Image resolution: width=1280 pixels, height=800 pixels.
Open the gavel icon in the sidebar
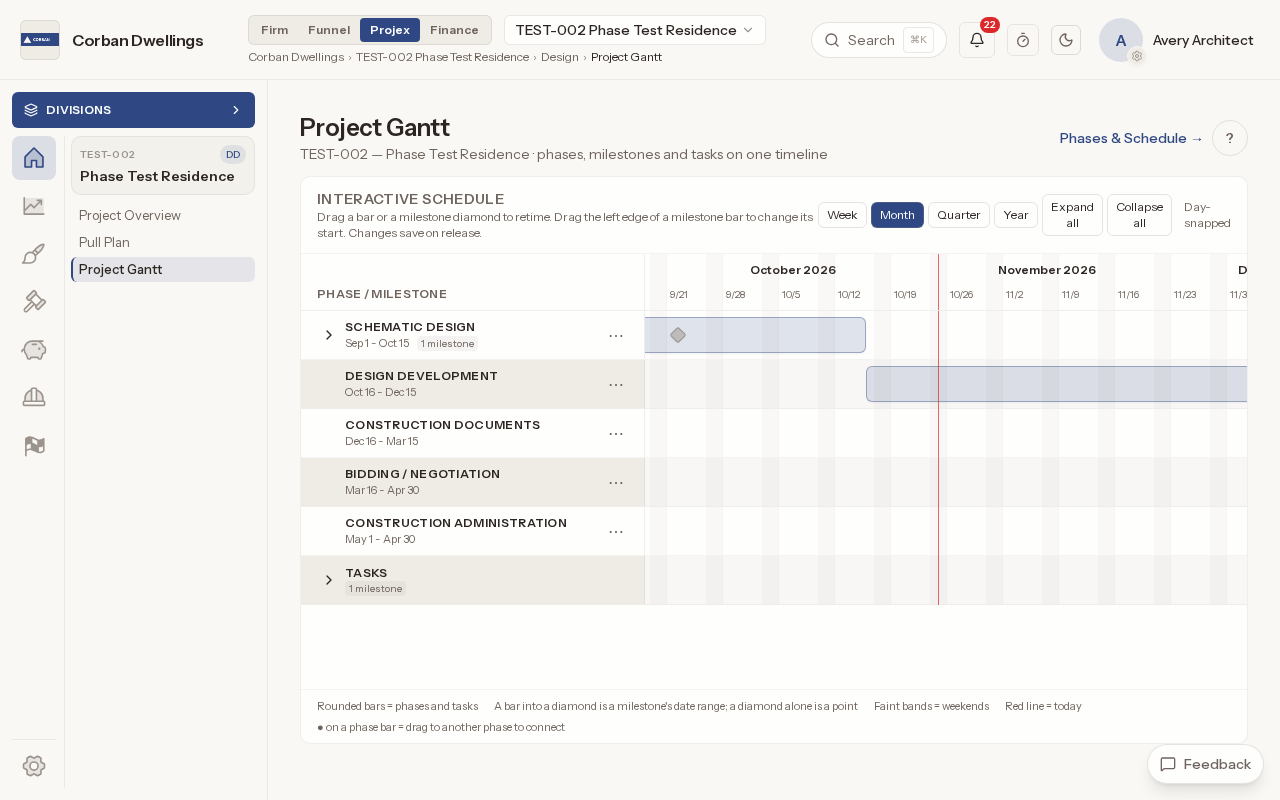click(34, 302)
